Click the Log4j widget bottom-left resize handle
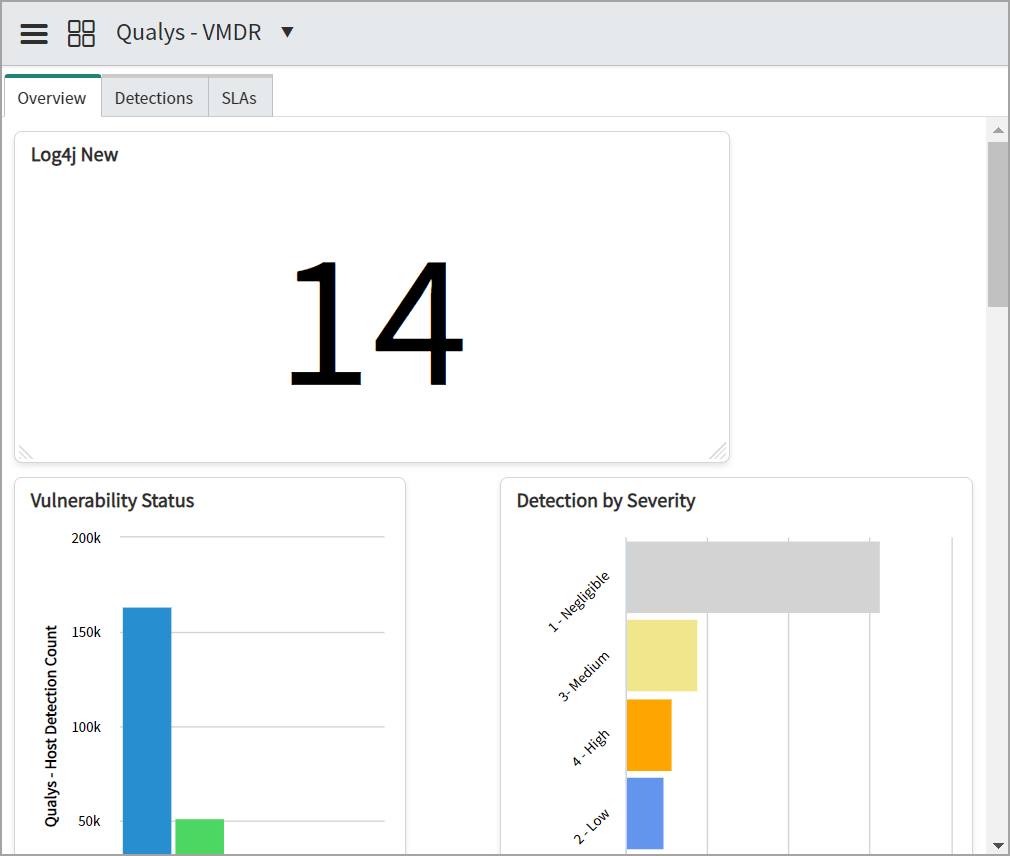 (x=25, y=452)
